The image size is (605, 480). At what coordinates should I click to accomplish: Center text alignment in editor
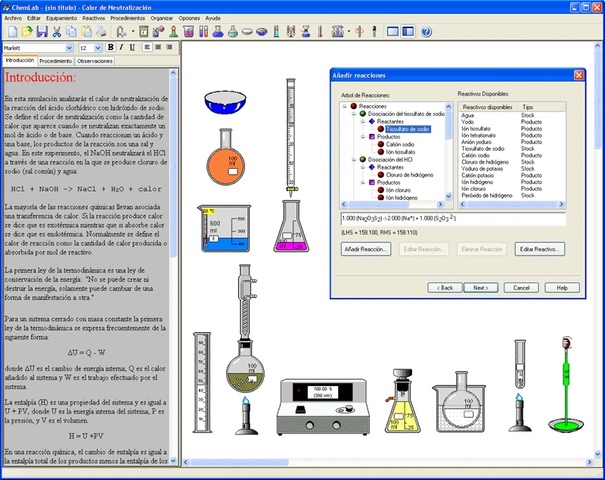[x=158, y=47]
